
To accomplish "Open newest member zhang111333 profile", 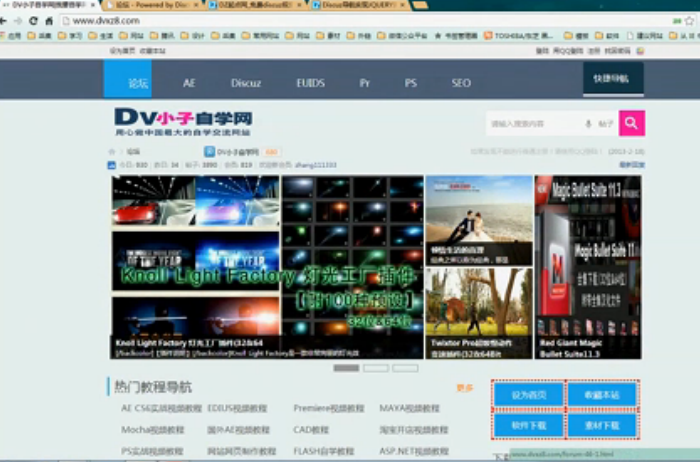I will coord(315,165).
